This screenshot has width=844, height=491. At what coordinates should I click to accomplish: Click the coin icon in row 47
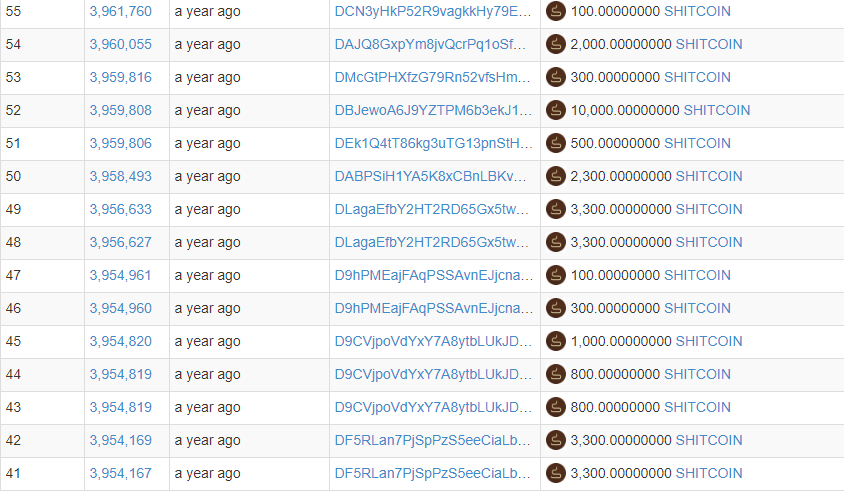(x=555, y=276)
